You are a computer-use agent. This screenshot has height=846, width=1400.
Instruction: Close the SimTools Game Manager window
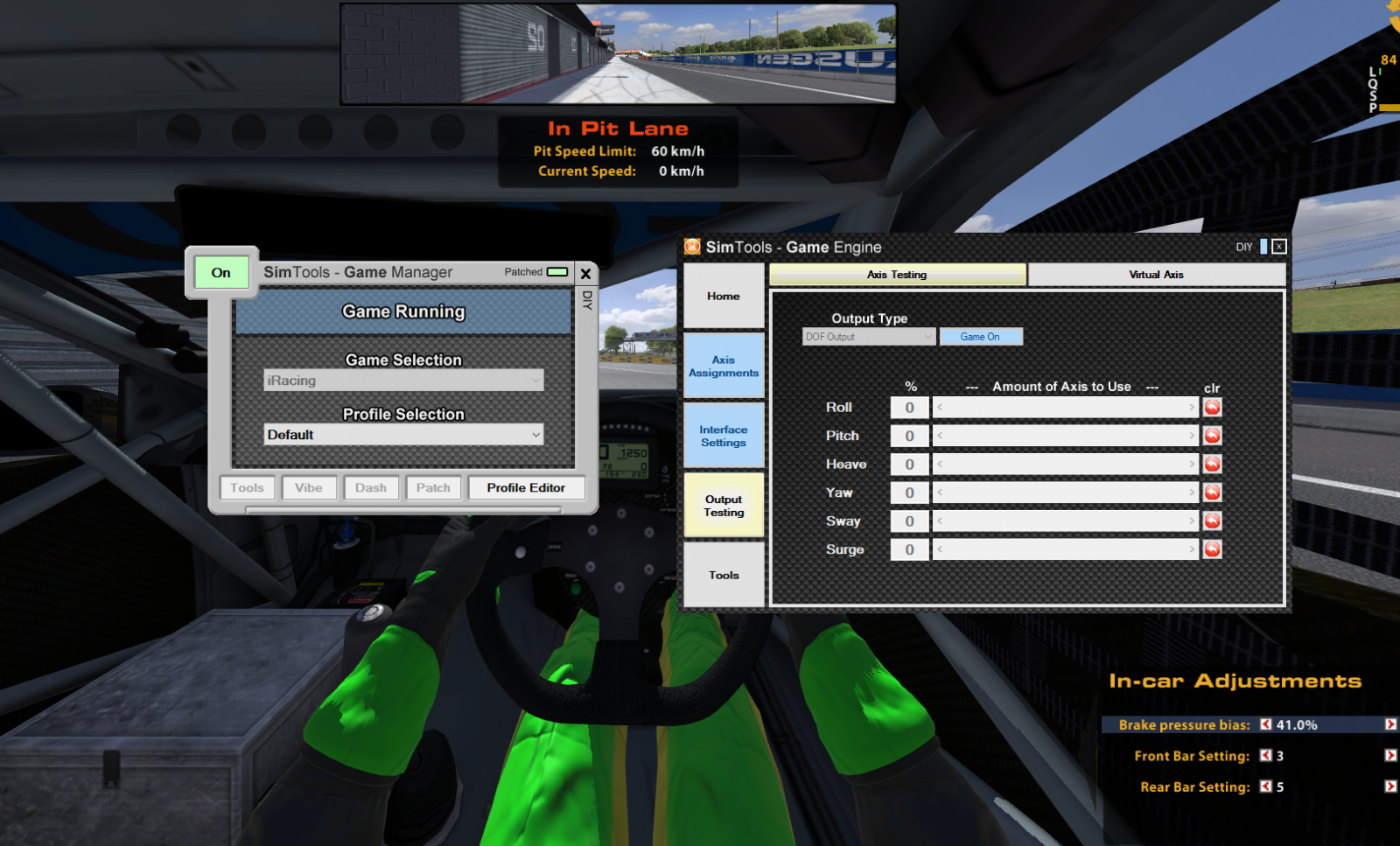coord(585,273)
